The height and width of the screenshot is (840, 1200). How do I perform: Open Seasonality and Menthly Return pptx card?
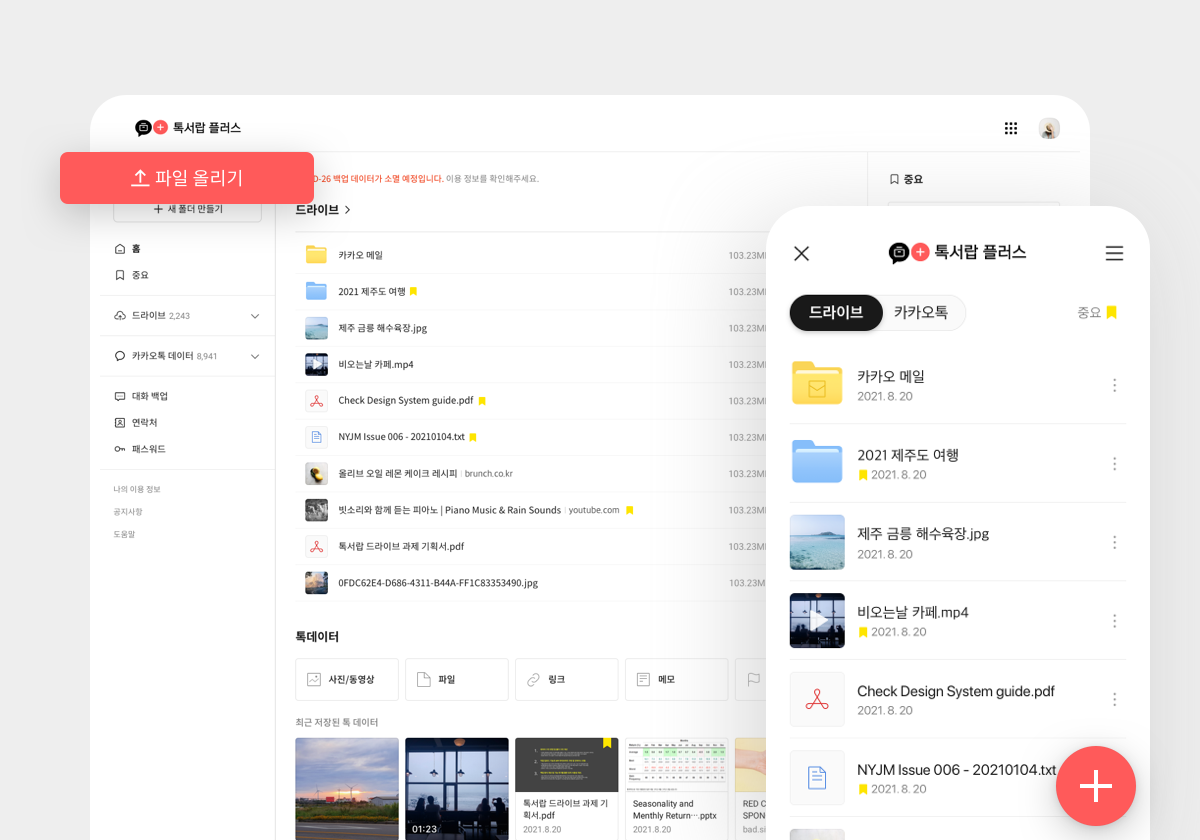pos(677,789)
